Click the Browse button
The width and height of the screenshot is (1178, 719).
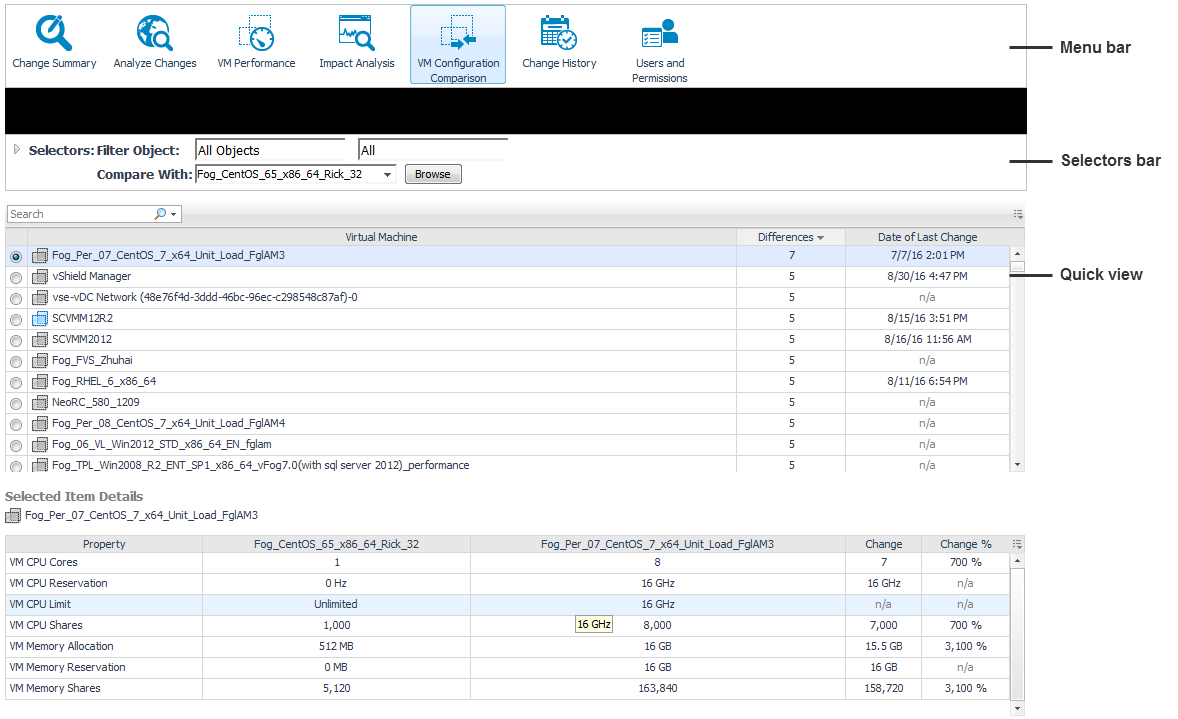[x=433, y=174]
